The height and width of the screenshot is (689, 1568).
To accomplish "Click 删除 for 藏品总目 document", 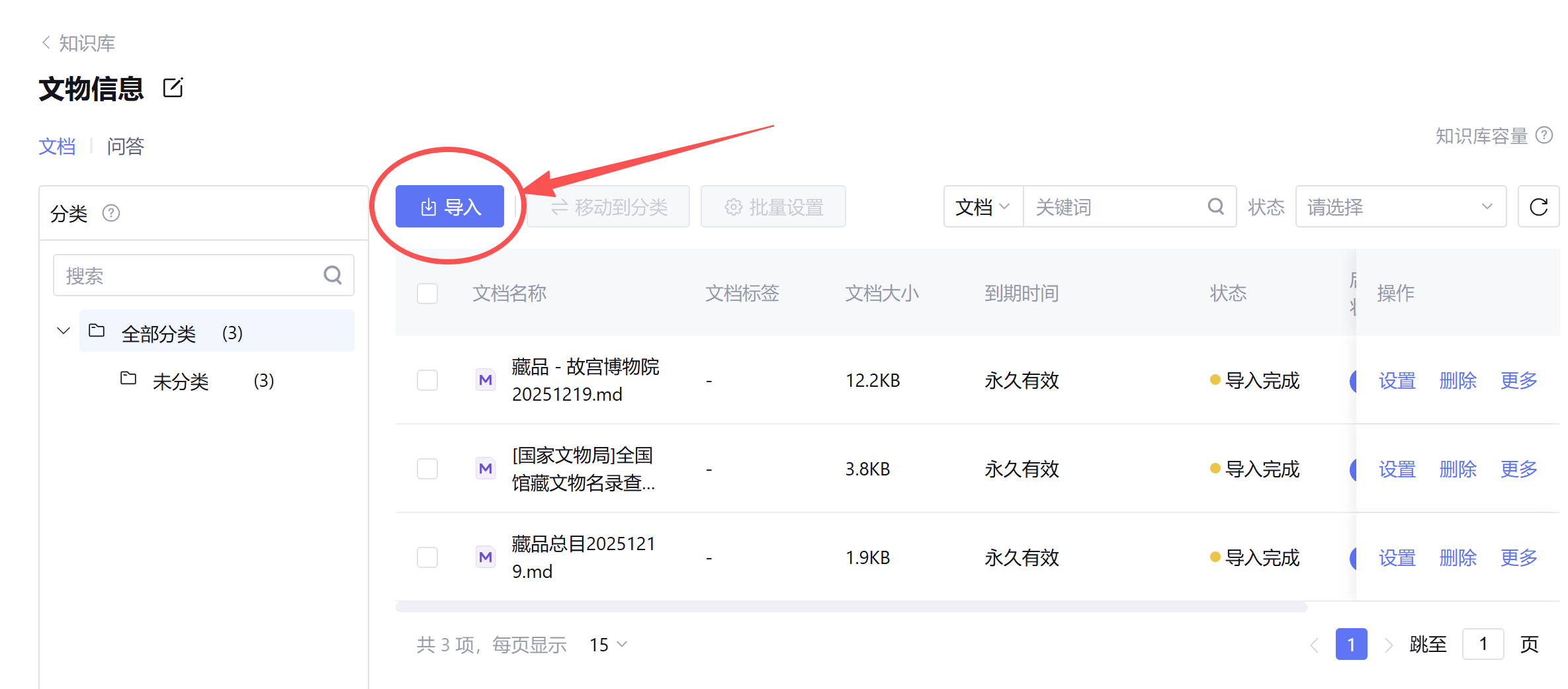I will coord(1458,557).
